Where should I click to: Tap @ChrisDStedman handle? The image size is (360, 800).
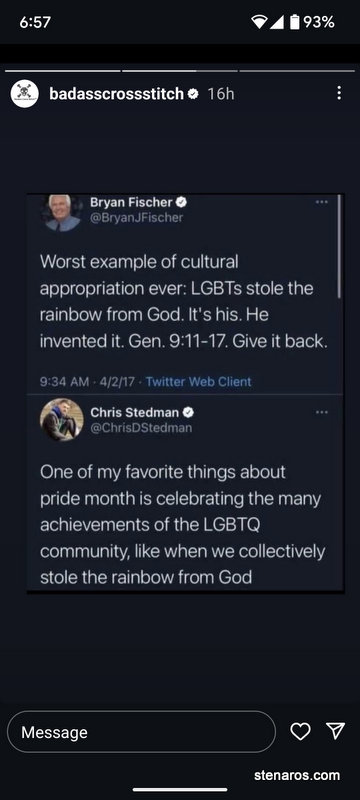pyautogui.click(x=141, y=428)
